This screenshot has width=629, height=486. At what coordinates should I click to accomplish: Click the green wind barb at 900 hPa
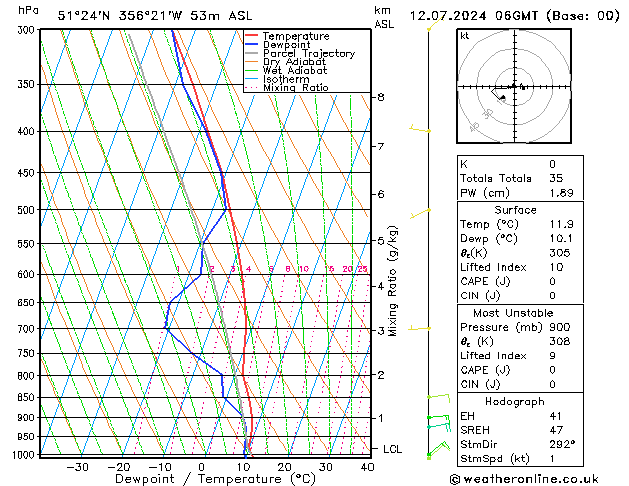coord(439,418)
